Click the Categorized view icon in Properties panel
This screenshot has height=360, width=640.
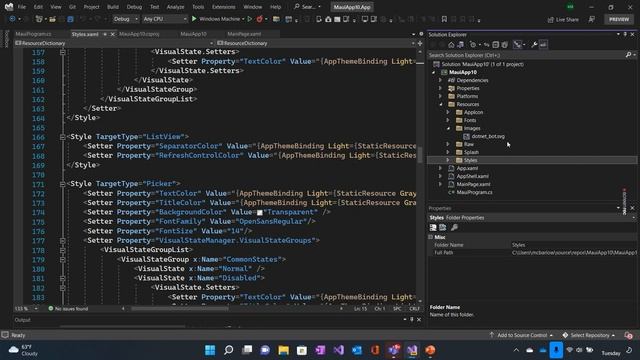tap(433, 227)
